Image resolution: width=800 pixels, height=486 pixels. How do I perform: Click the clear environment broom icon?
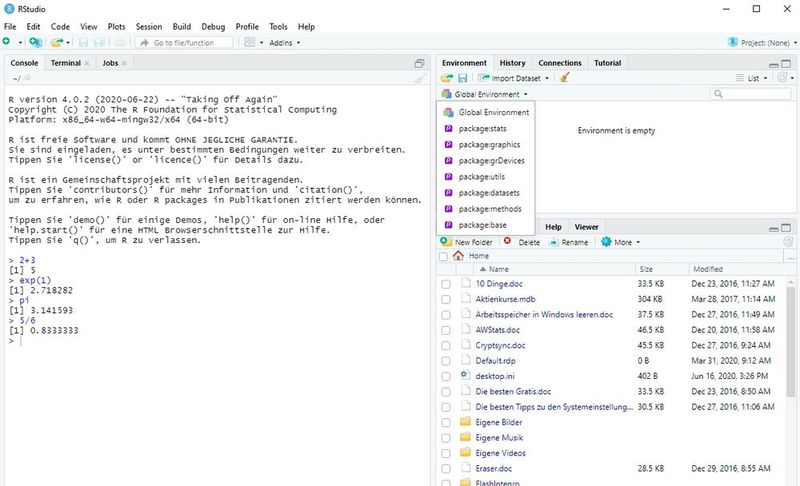[x=564, y=78]
